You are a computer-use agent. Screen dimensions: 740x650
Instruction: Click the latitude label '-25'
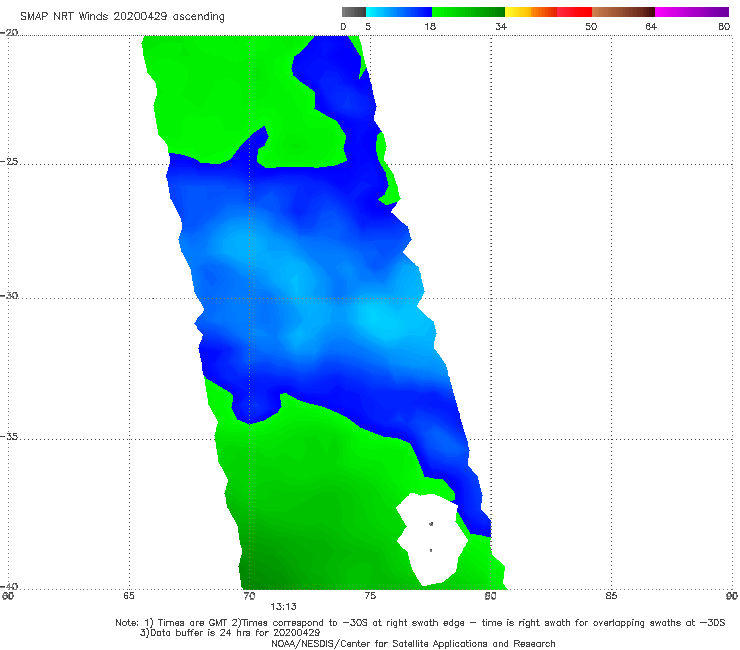click(x=9, y=161)
